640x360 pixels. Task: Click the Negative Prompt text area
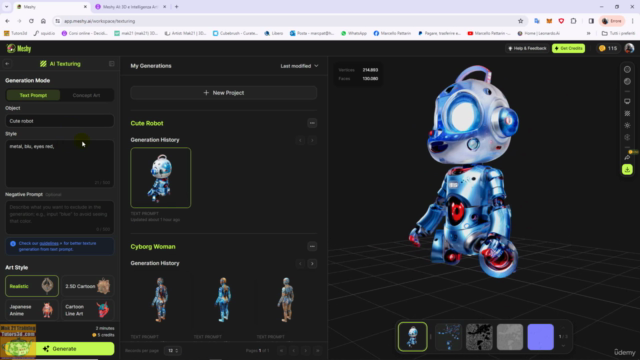coord(60,218)
